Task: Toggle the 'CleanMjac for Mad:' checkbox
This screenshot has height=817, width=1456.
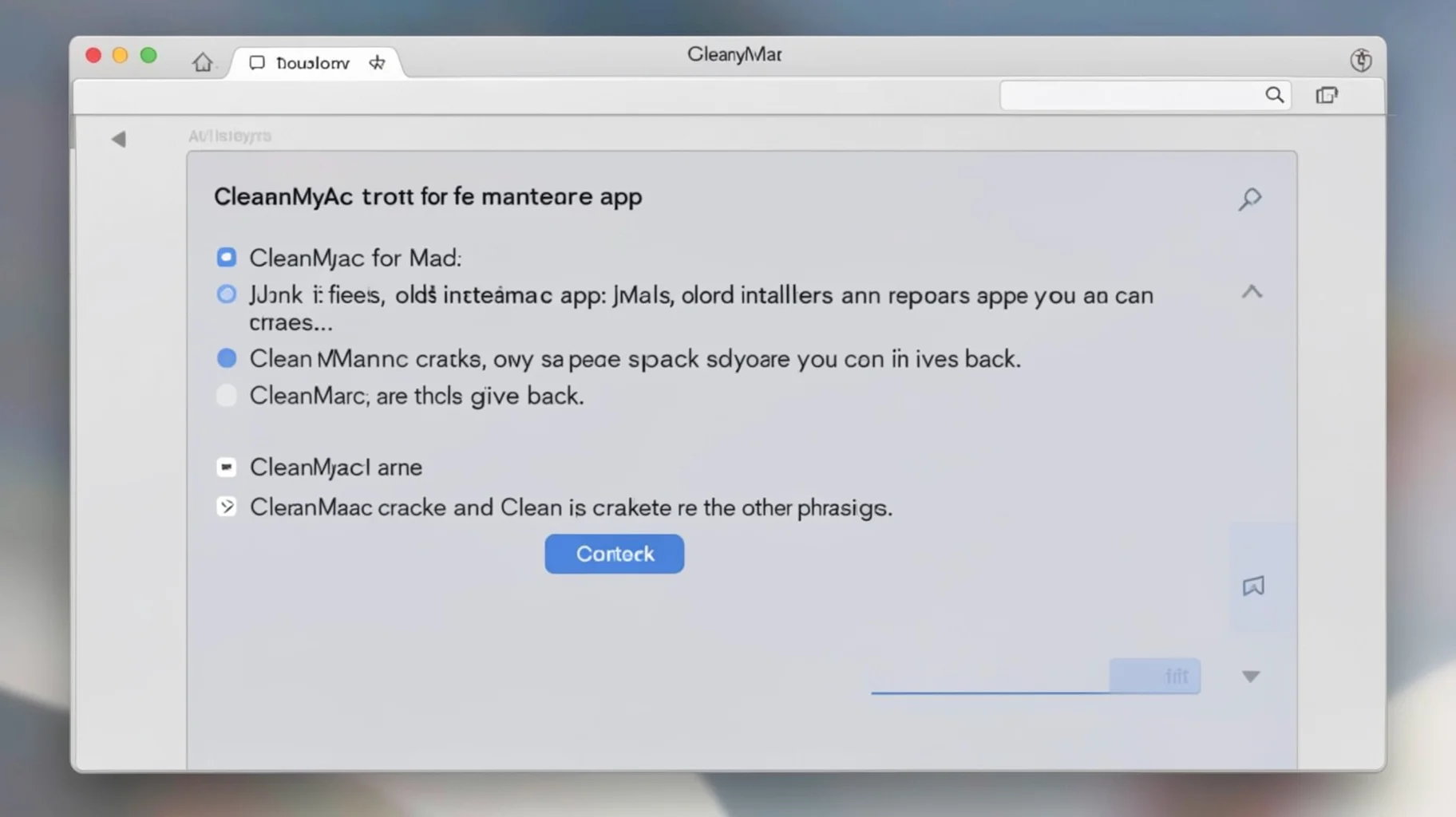Action: coord(227,257)
